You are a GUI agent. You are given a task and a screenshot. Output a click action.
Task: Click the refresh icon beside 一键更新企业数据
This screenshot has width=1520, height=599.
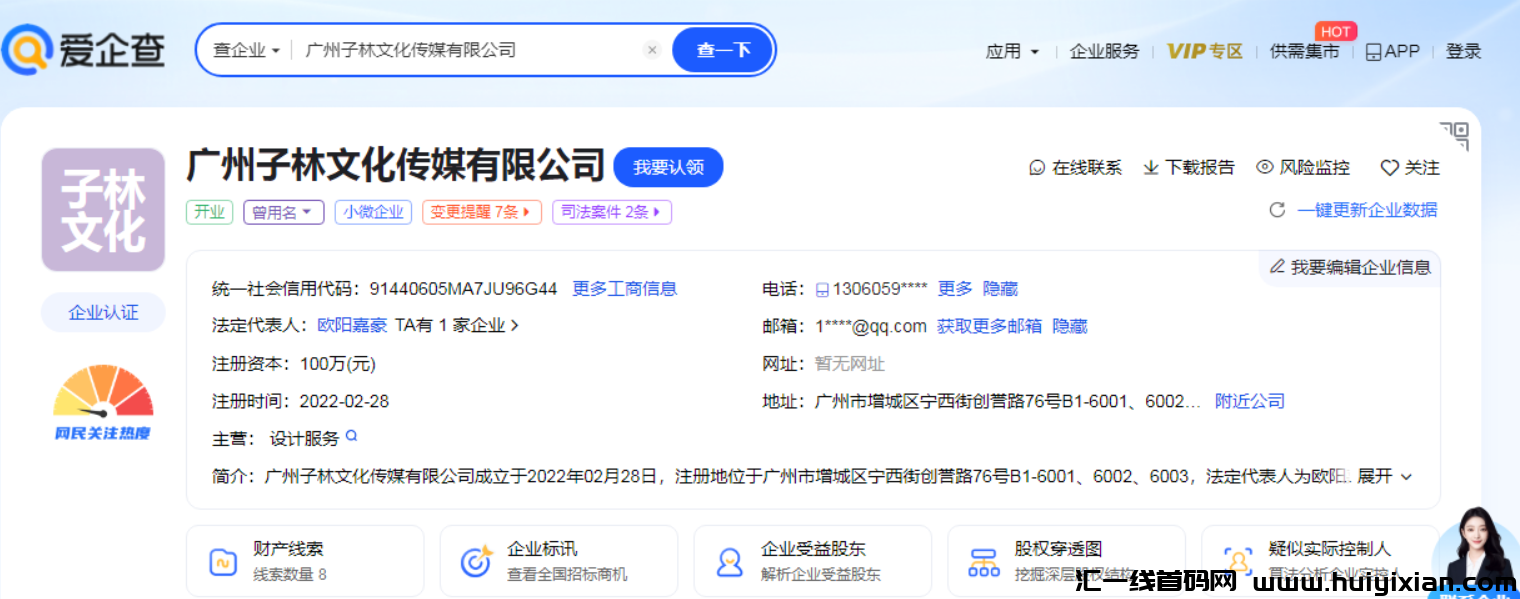[1277, 210]
